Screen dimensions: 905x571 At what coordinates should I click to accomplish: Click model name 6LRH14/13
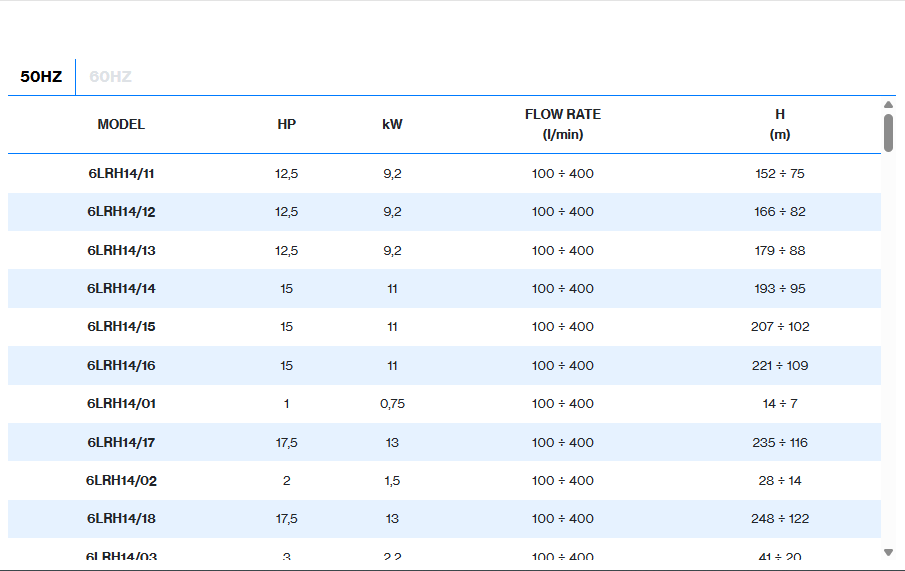point(121,251)
